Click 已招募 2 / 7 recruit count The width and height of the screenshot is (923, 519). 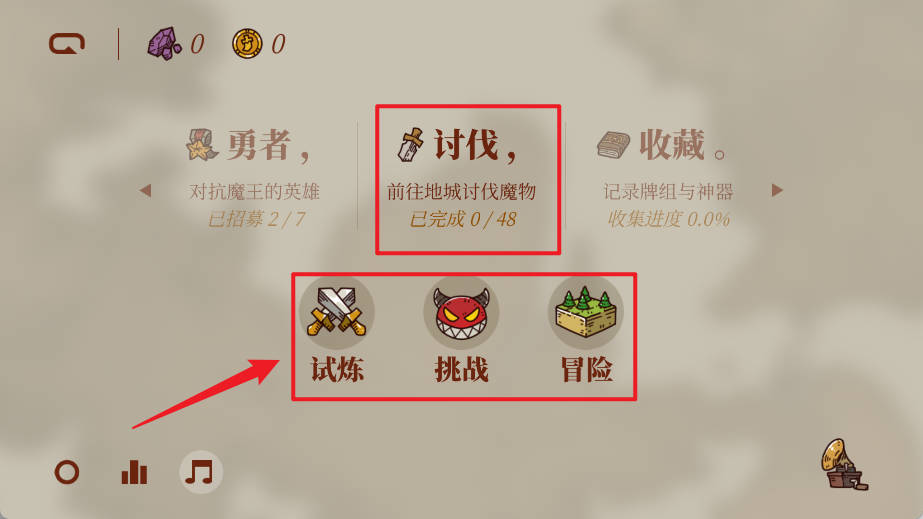point(256,219)
